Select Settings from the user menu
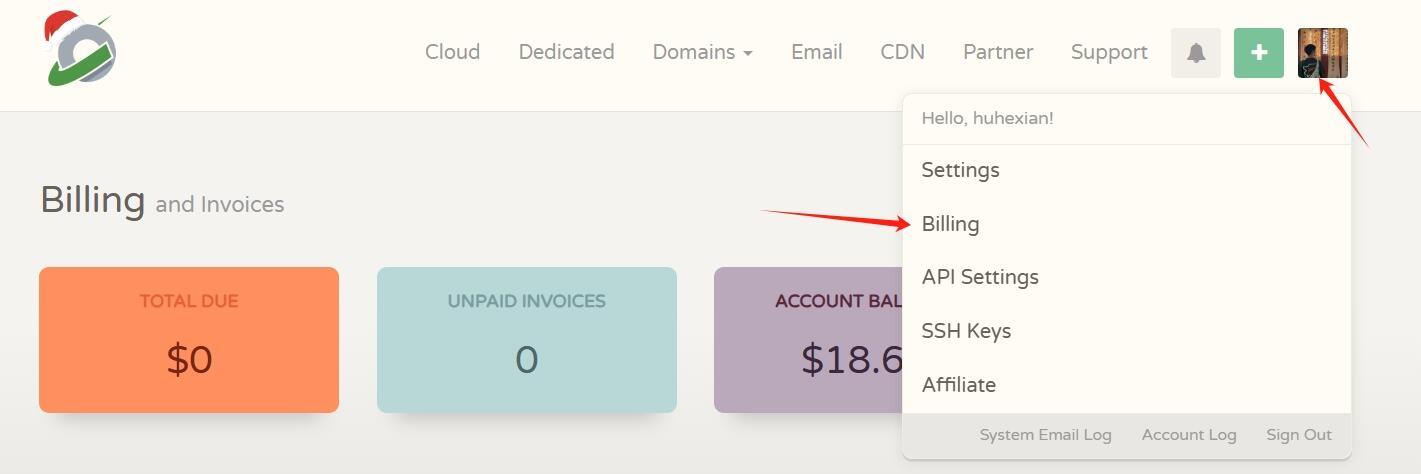The width and height of the screenshot is (1421, 474). (960, 170)
